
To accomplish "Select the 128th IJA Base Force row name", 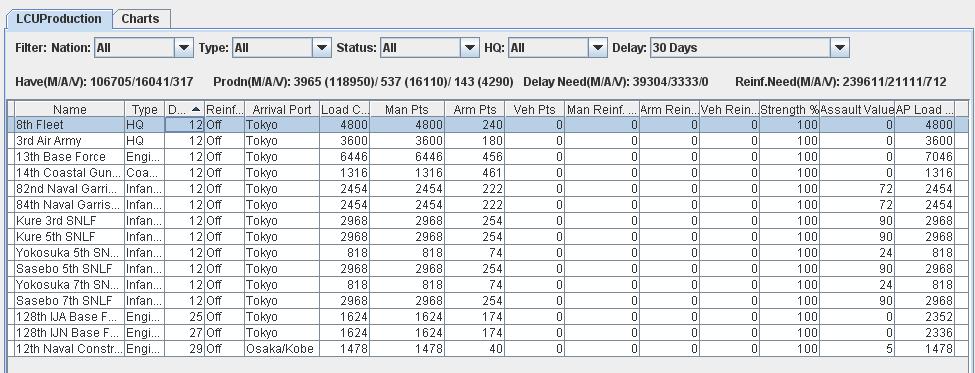I will pyautogui.click(x=70, y=316).
